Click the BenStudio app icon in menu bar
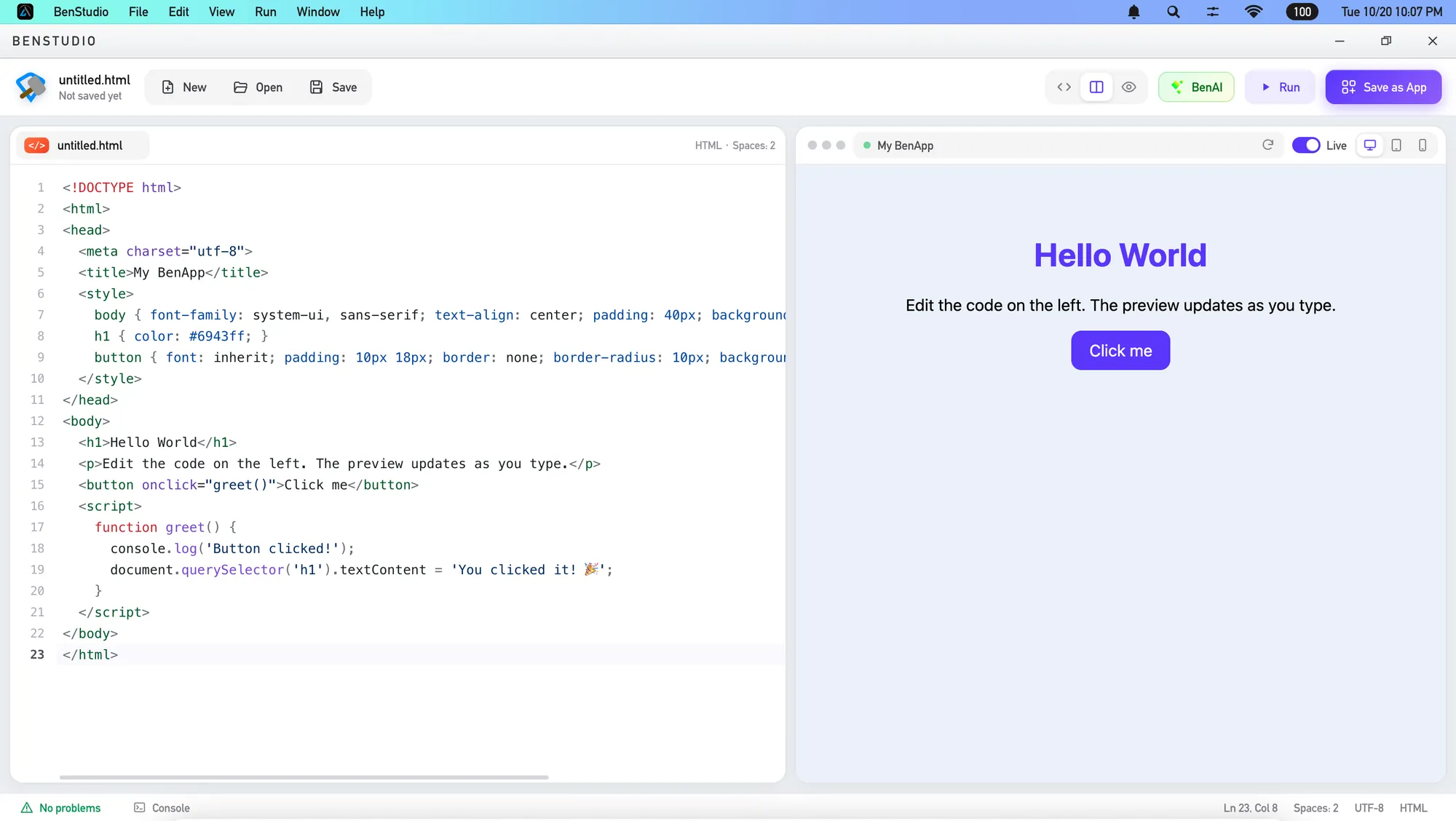Screen dimensions: 1456x821 click(x=25, y=12)
